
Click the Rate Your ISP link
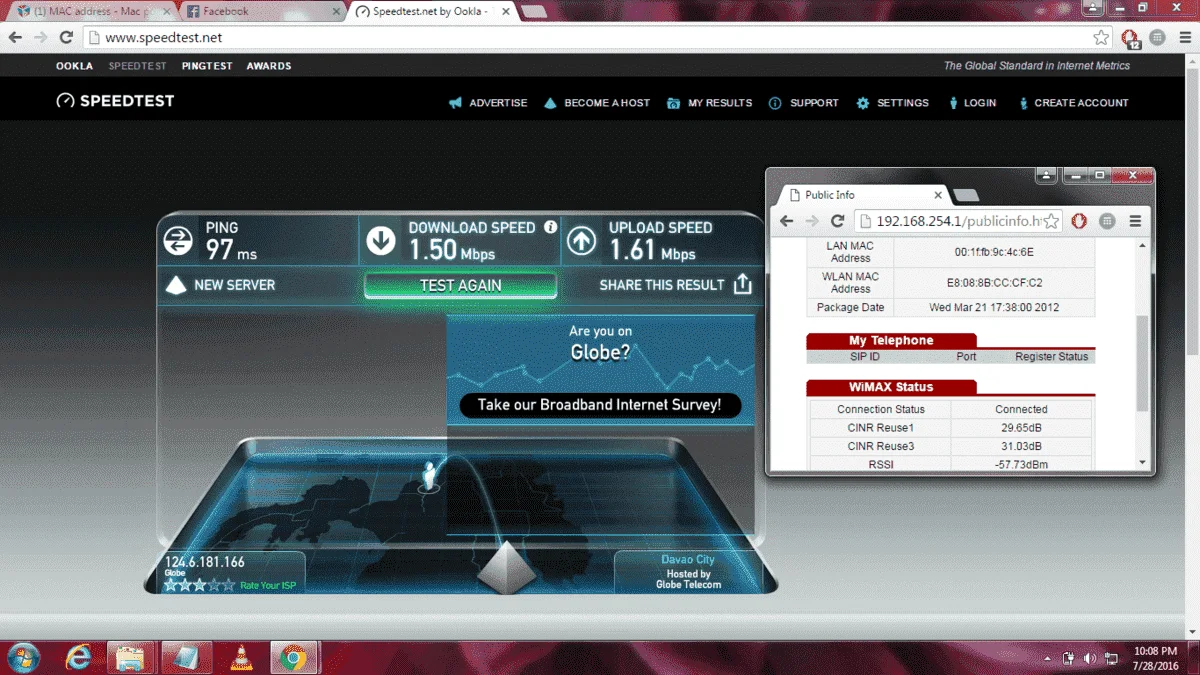268,585
